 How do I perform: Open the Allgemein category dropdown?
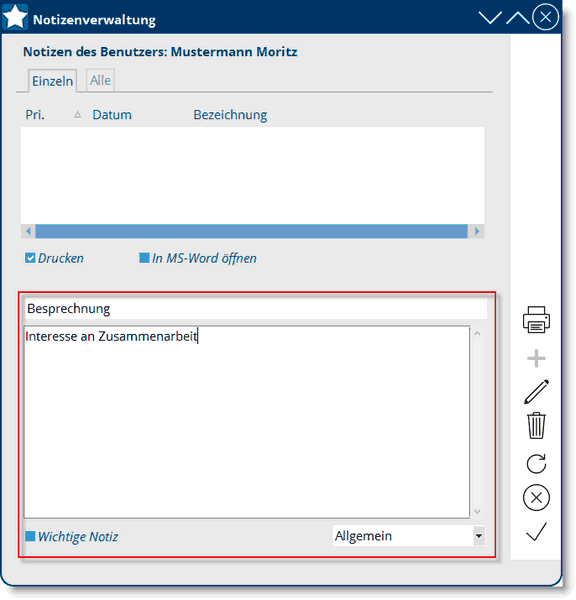coord(478,536)
